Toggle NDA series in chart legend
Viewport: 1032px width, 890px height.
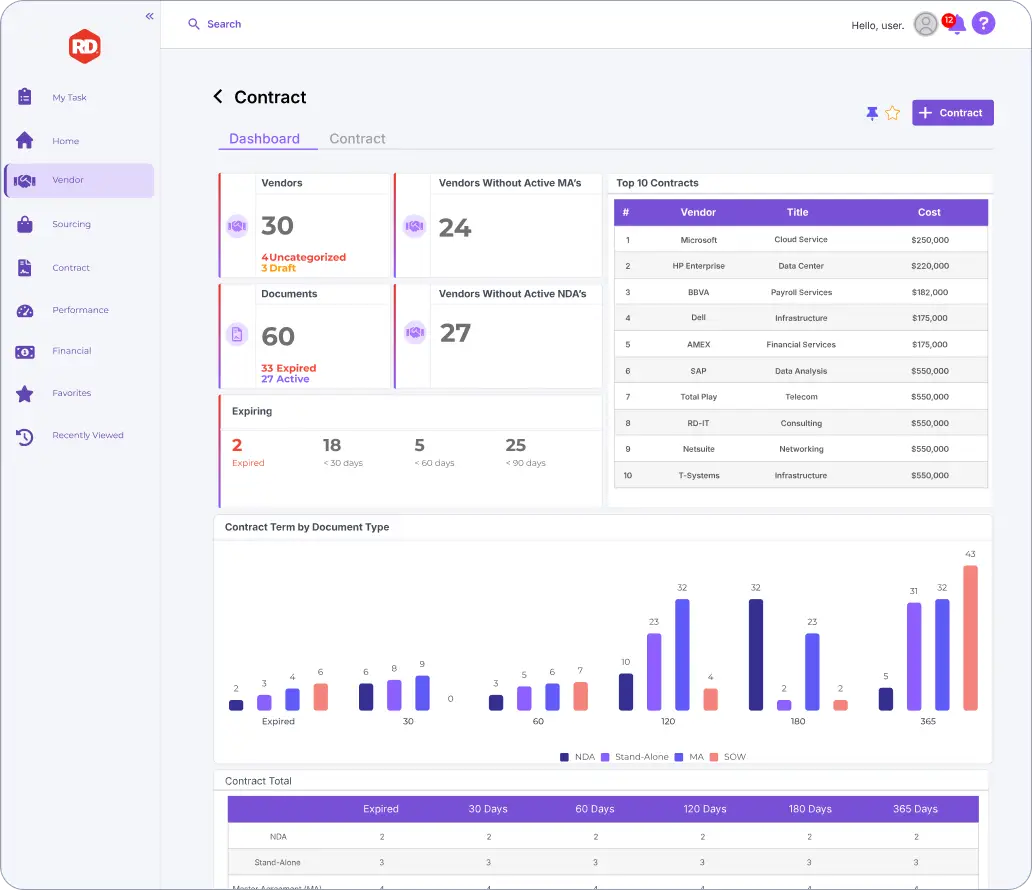[577, 757]
